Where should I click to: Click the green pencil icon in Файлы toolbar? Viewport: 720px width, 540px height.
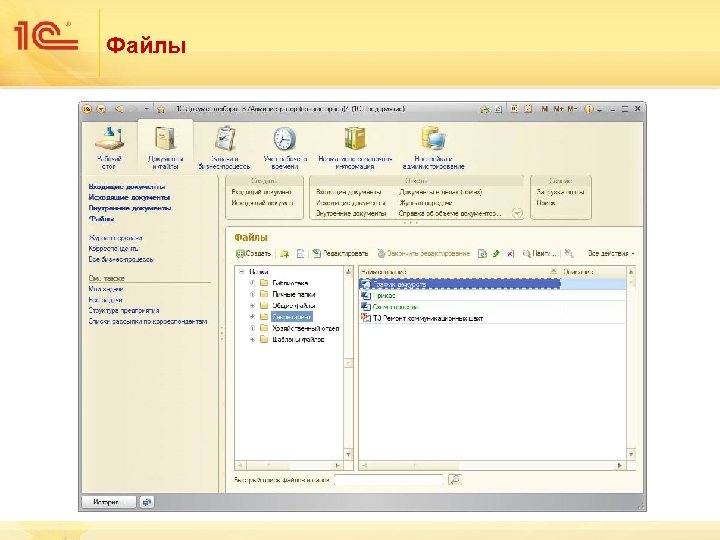click(x=496, y=253)
